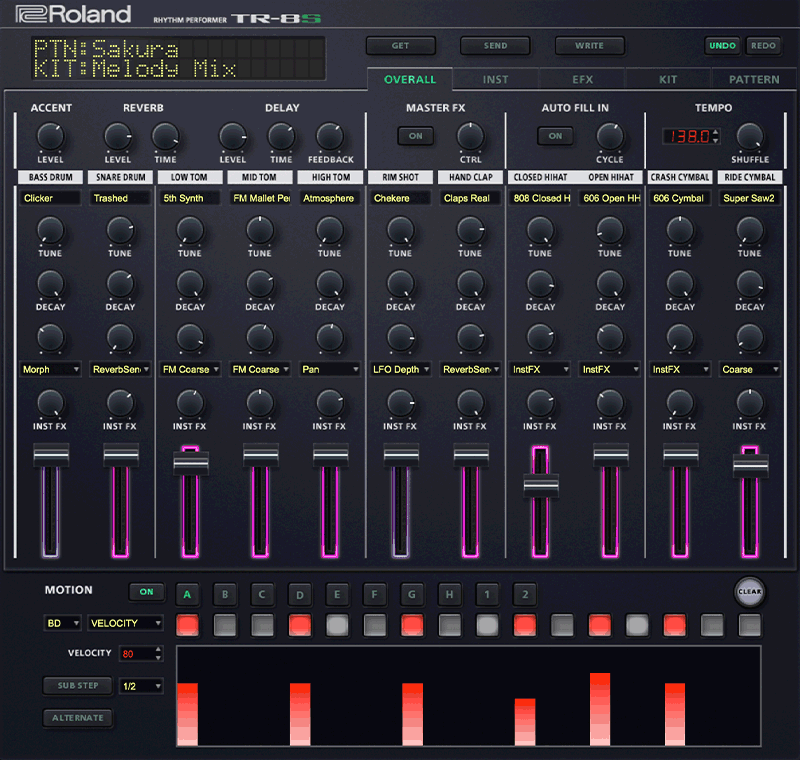Image resolution: width=800 pixels, height=760 pixels.
Task: Toggle the last step button
Action: point(749,625)
